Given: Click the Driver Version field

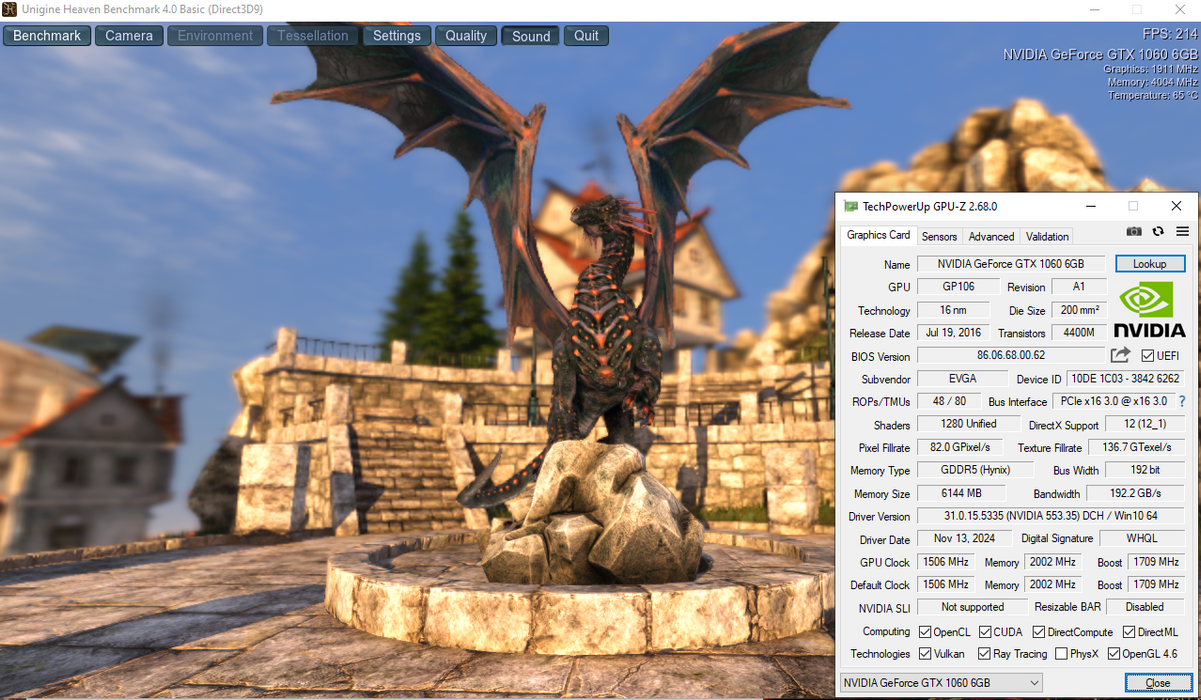Looking at the screenshot, I should pos(1051,516).
